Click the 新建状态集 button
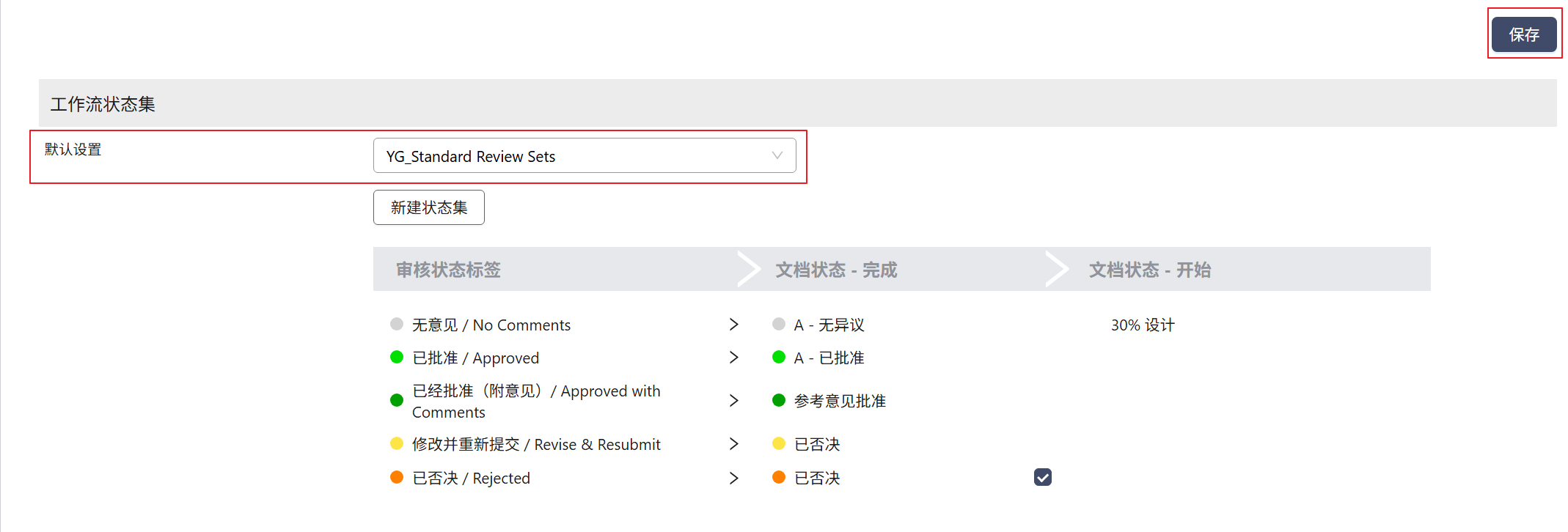 click(x=428, y=207)
